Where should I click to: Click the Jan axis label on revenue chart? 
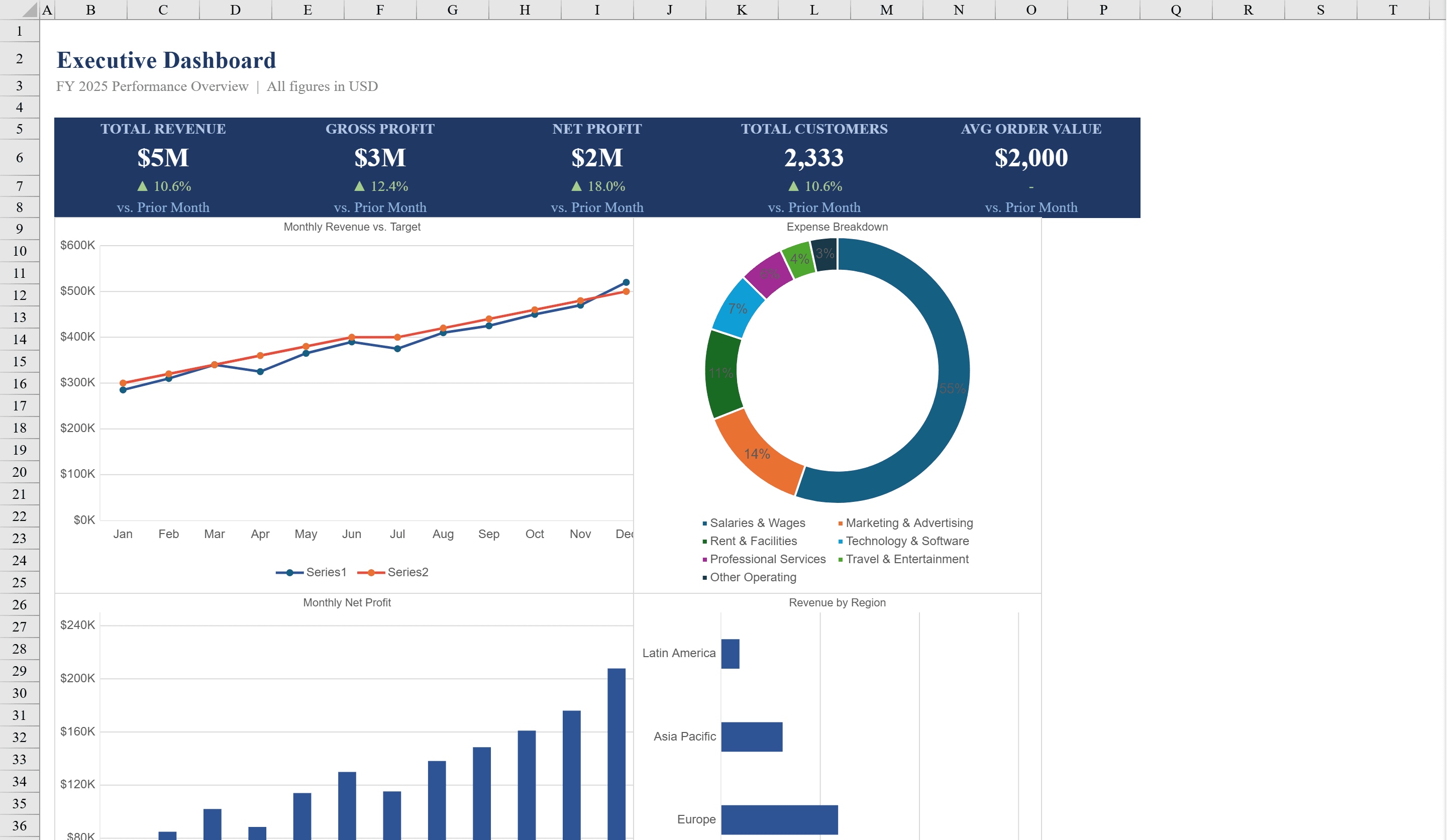[x=123, y=534]
